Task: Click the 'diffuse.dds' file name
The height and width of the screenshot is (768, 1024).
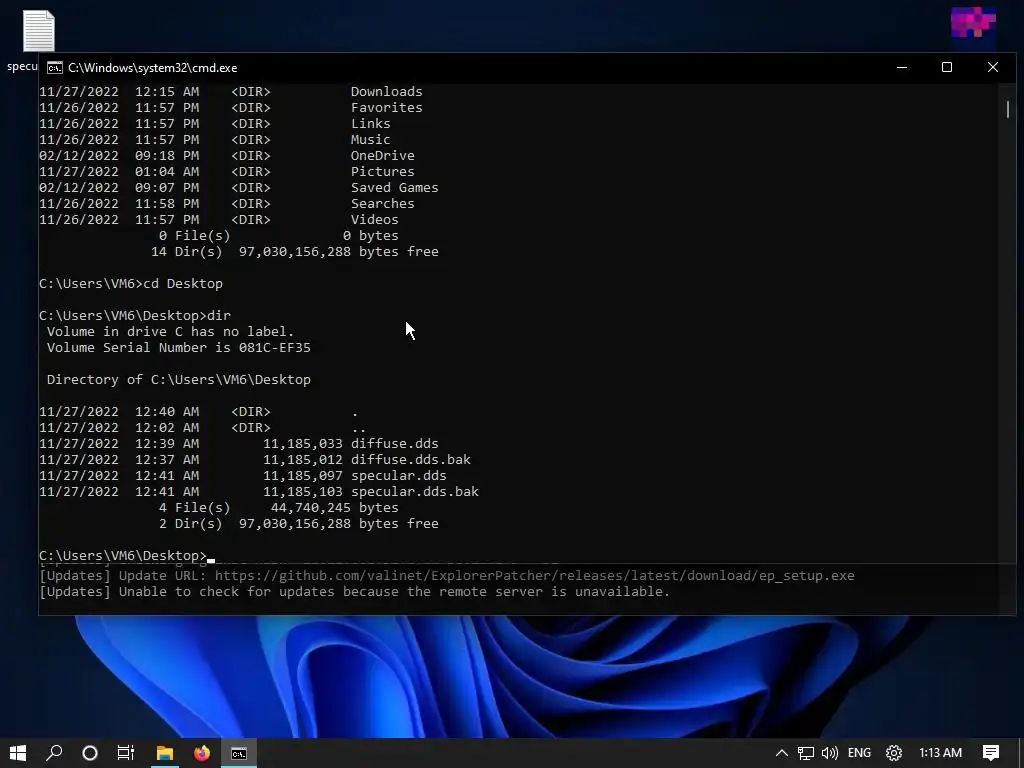Action: tap(394, 443)
